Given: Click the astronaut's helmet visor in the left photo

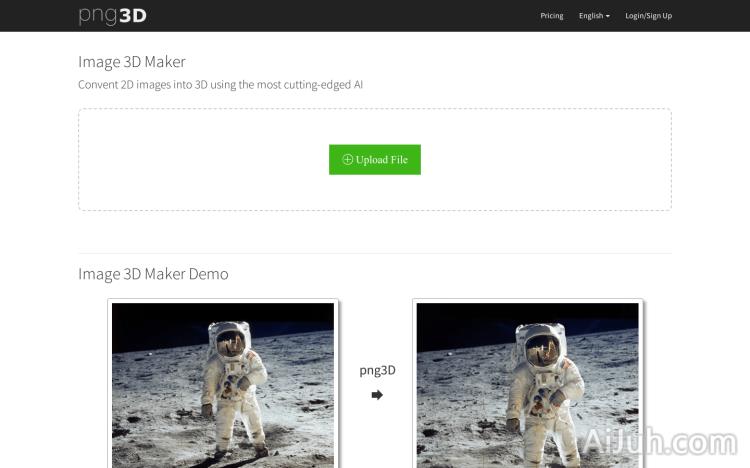Looking at the screenshot, I should (x=230, y=345).
